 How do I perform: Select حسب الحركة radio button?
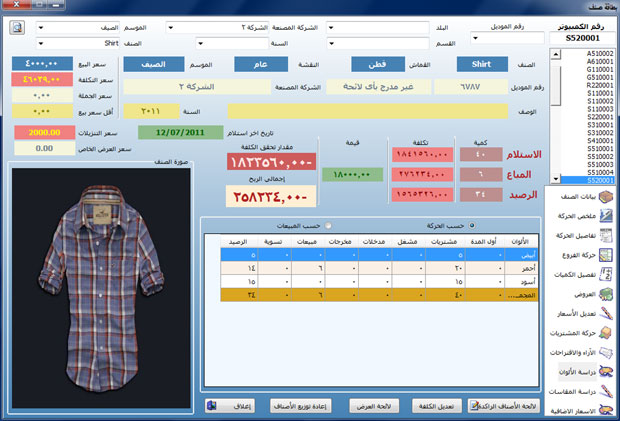[x=471, y=225]
